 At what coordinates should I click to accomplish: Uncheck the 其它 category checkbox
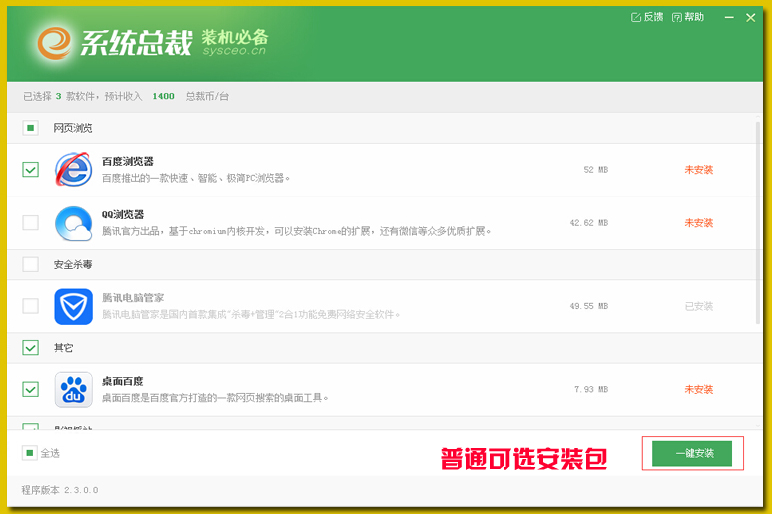pyautogui.click(x=31, y=348)
